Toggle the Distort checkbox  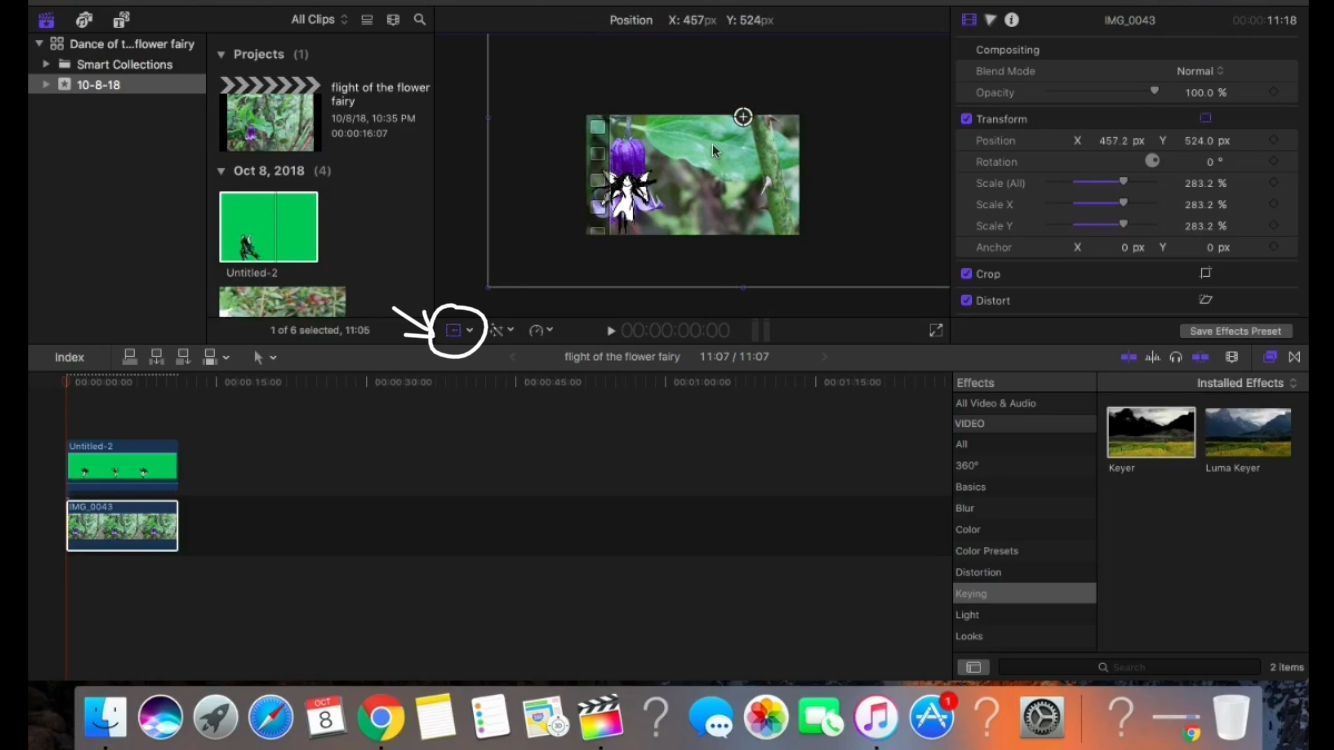click(x=966, y=300)
